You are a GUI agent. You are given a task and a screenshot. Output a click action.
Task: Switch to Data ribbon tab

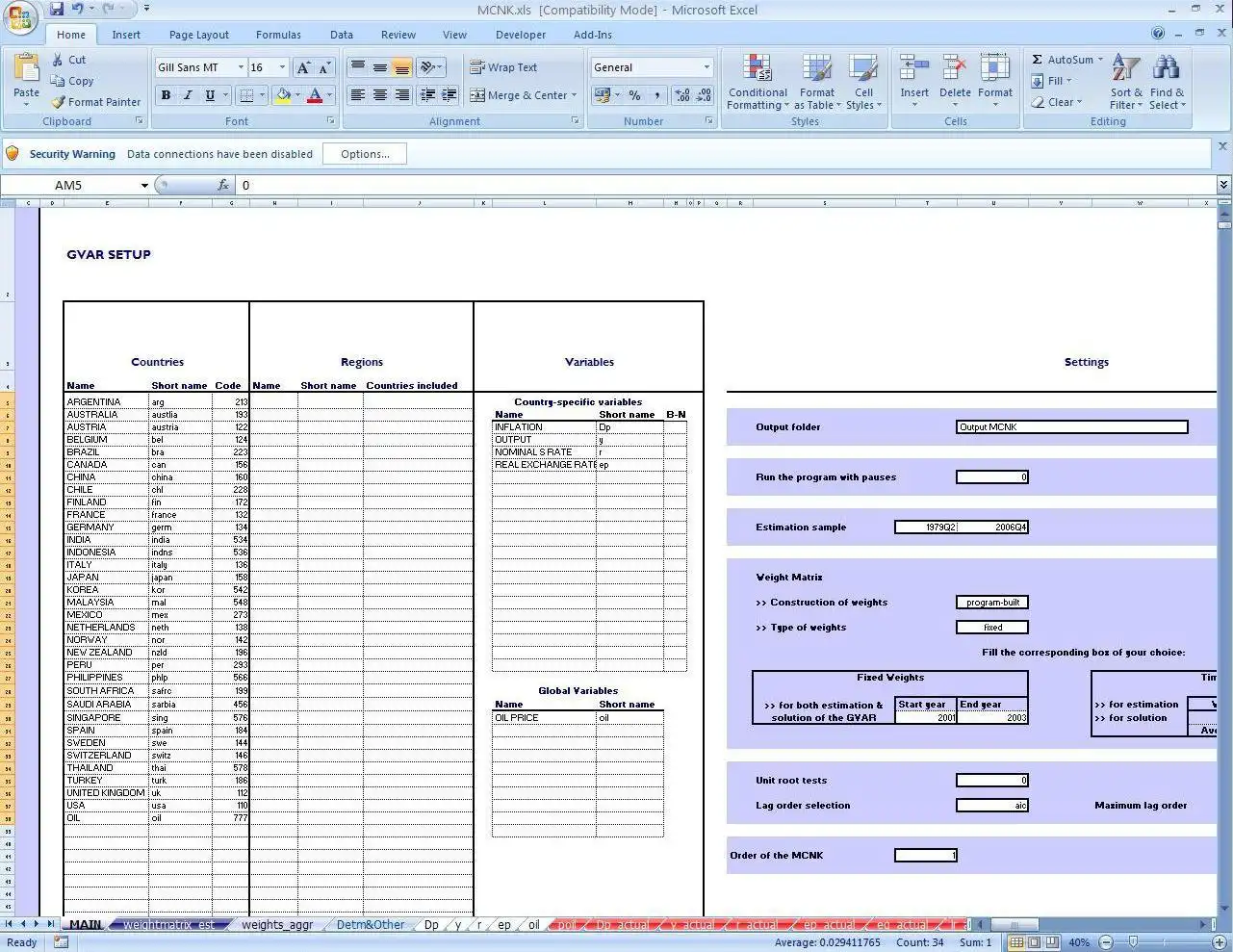342,35
